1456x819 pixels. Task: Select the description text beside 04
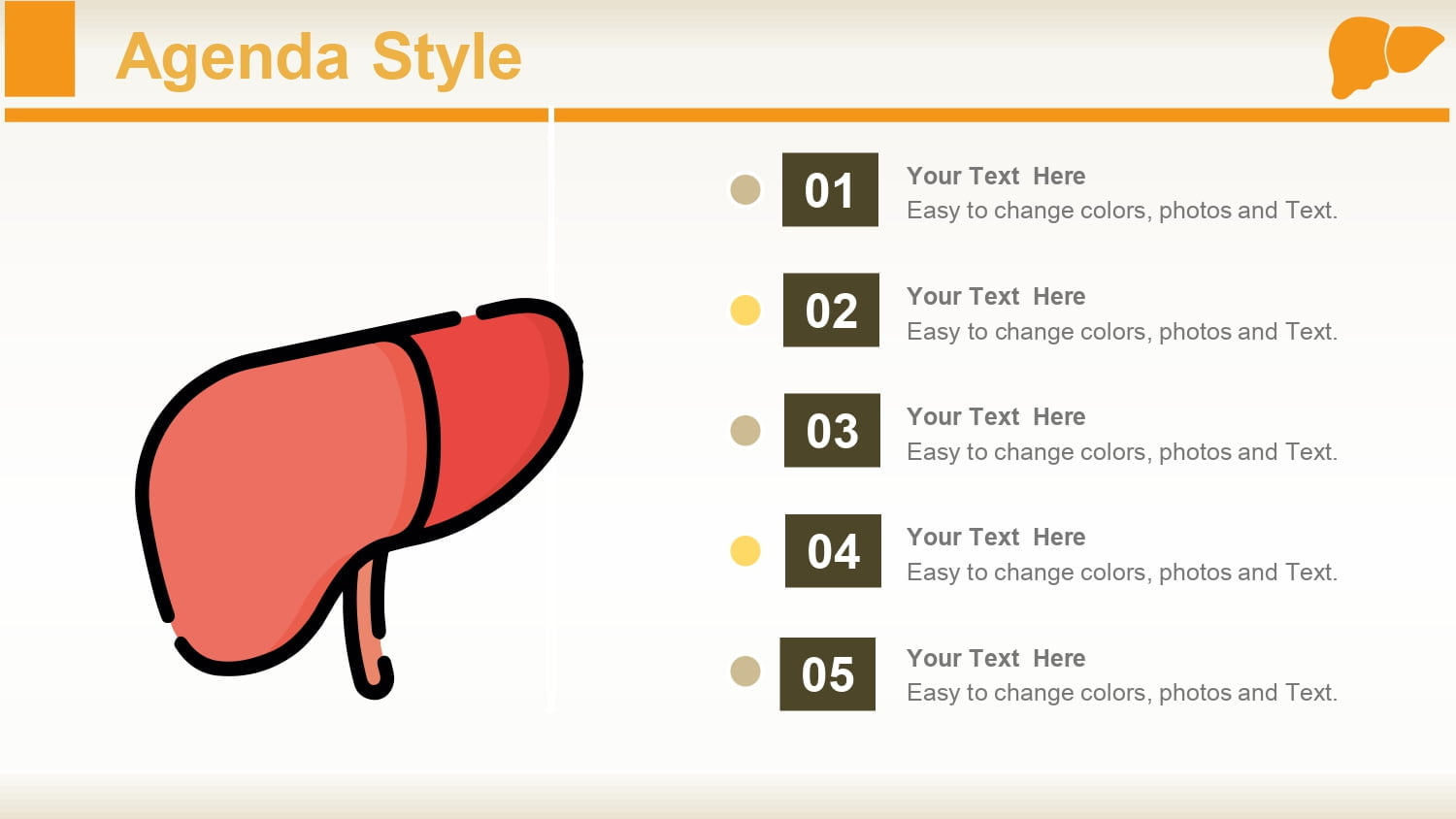pos(1122,573)
